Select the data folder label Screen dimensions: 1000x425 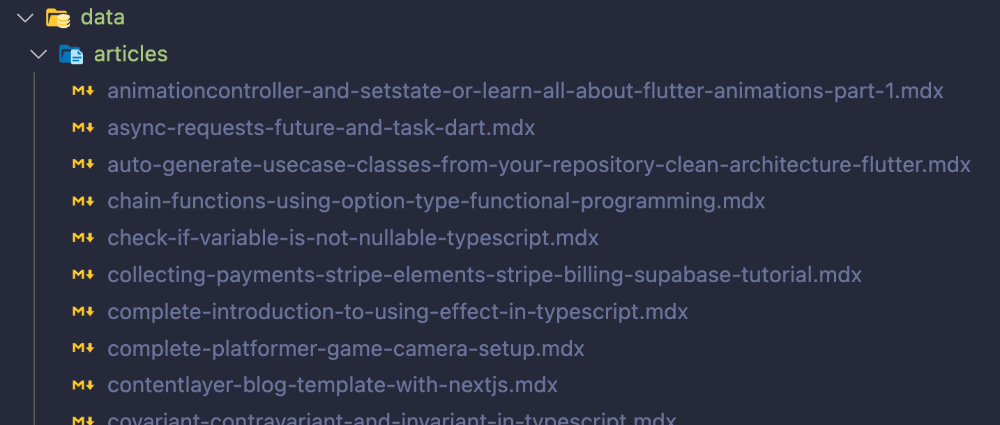tap(102, 17)
